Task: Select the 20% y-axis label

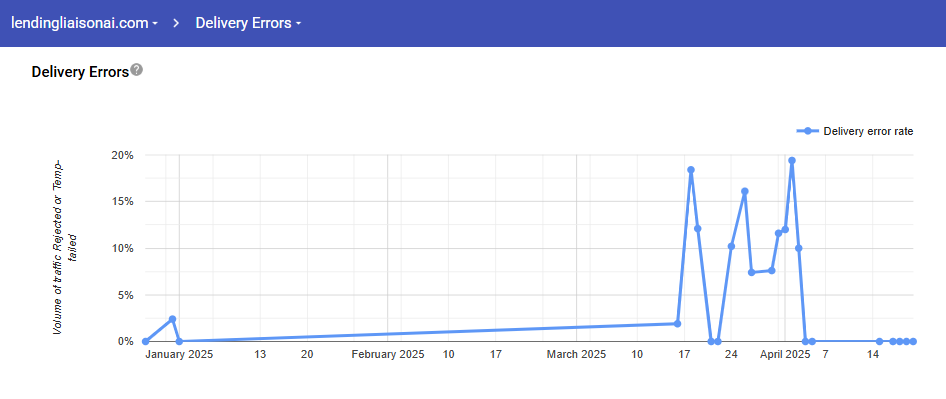Action: pyautogui.click(x=122, y=155)
